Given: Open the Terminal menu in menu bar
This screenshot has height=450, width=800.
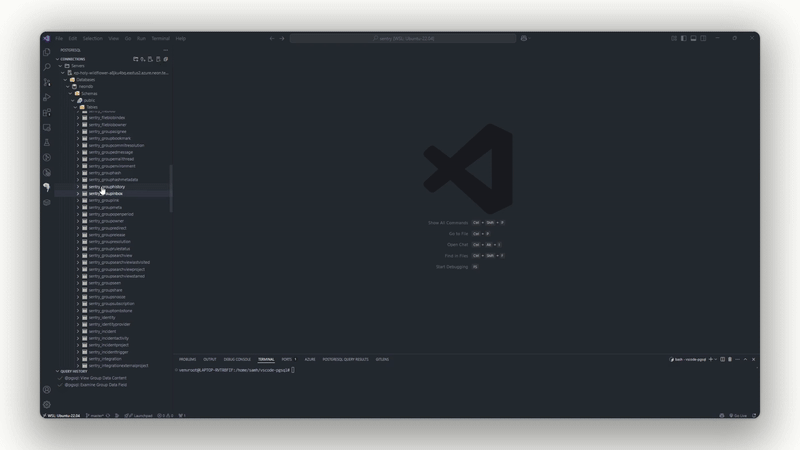Looking at the screenshot, I should (x=160, y=38).
